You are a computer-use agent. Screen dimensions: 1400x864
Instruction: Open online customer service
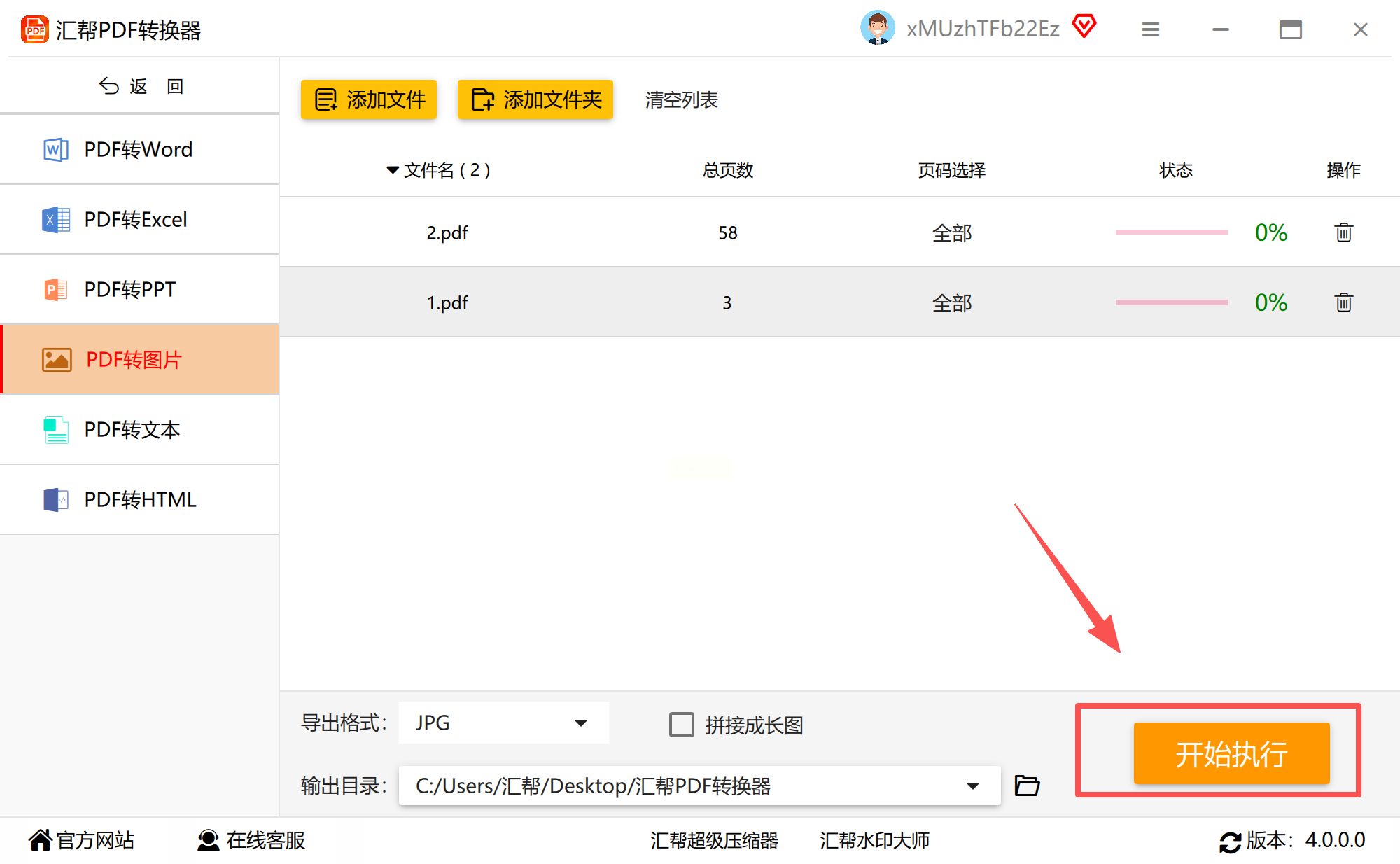tap(252, 840)
